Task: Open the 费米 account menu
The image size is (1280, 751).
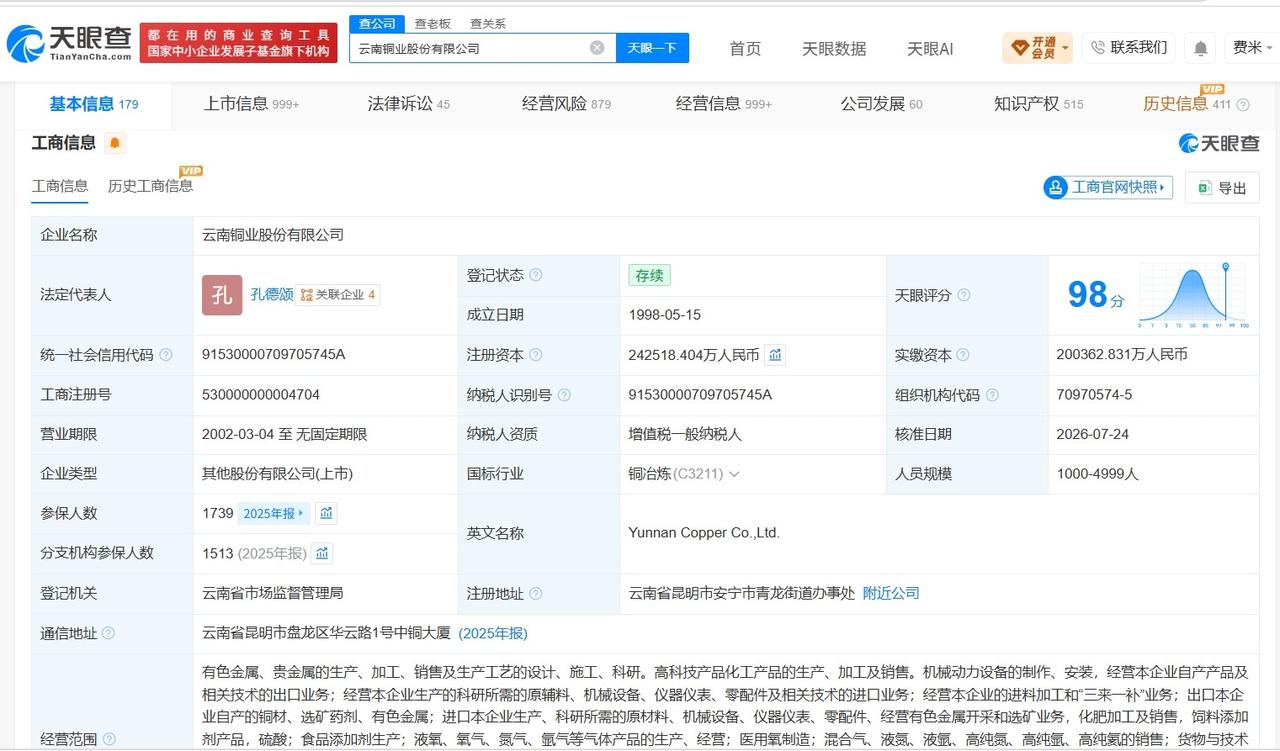Action: click(x=1252, y=48)
